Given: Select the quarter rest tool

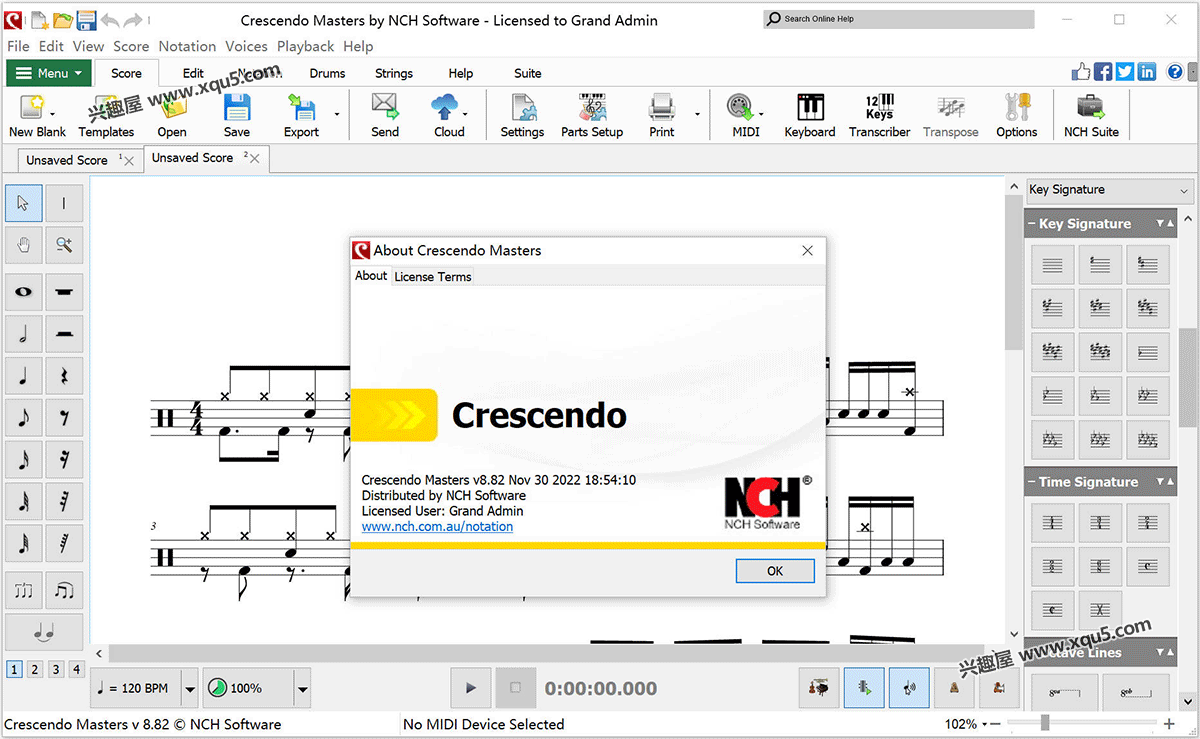Looking at the screenshot, I should click(64, 376).
